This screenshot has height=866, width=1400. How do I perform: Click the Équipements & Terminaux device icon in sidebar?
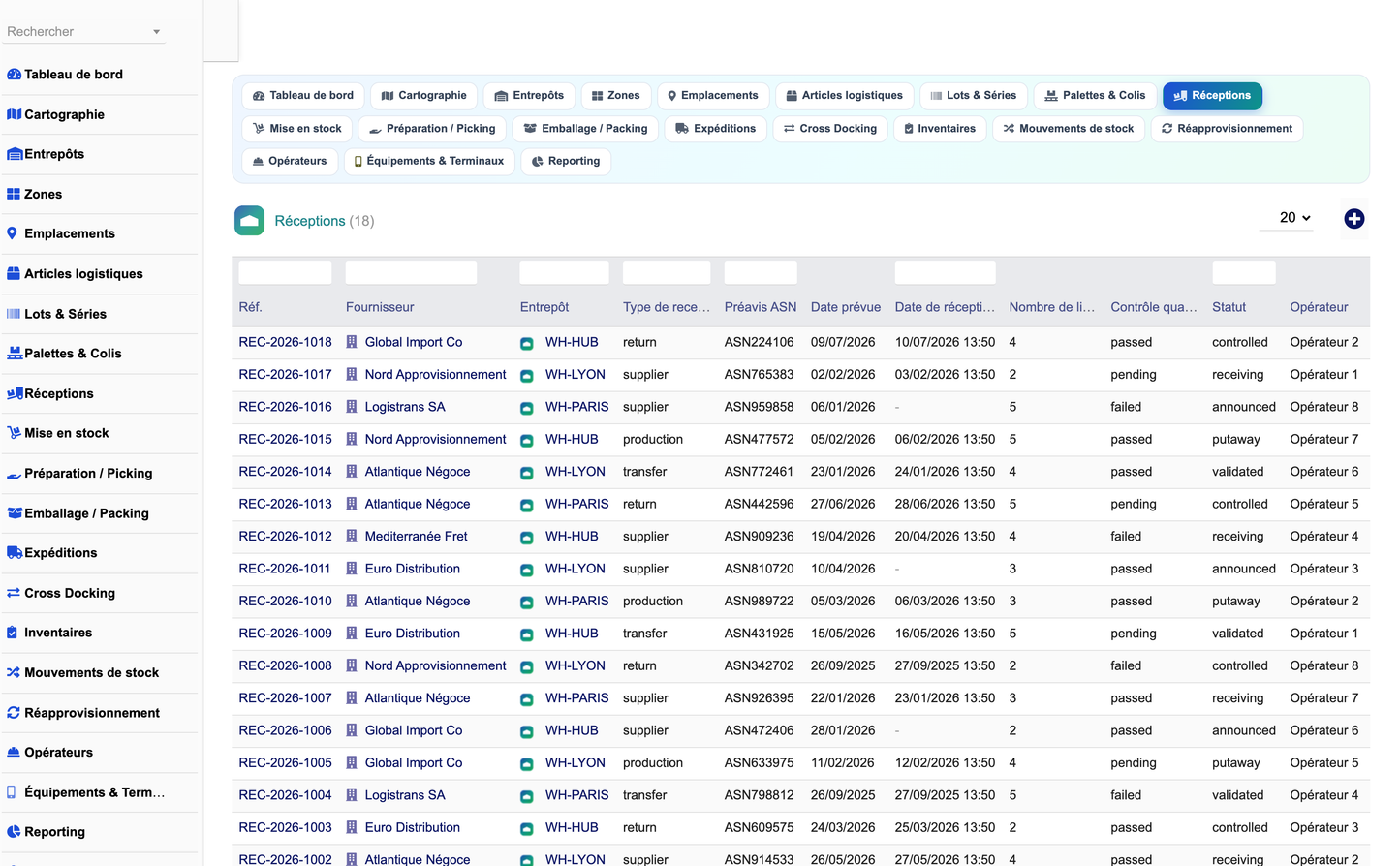[x=11, y=792]
